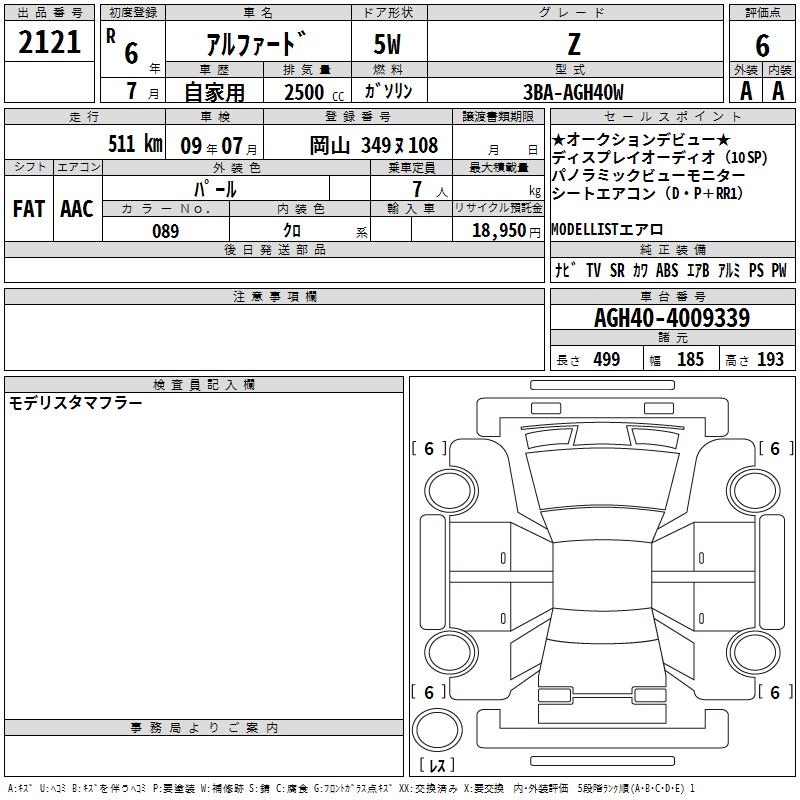
Task: Click vehicle history 自家用
Action: [x=214, y=92]
